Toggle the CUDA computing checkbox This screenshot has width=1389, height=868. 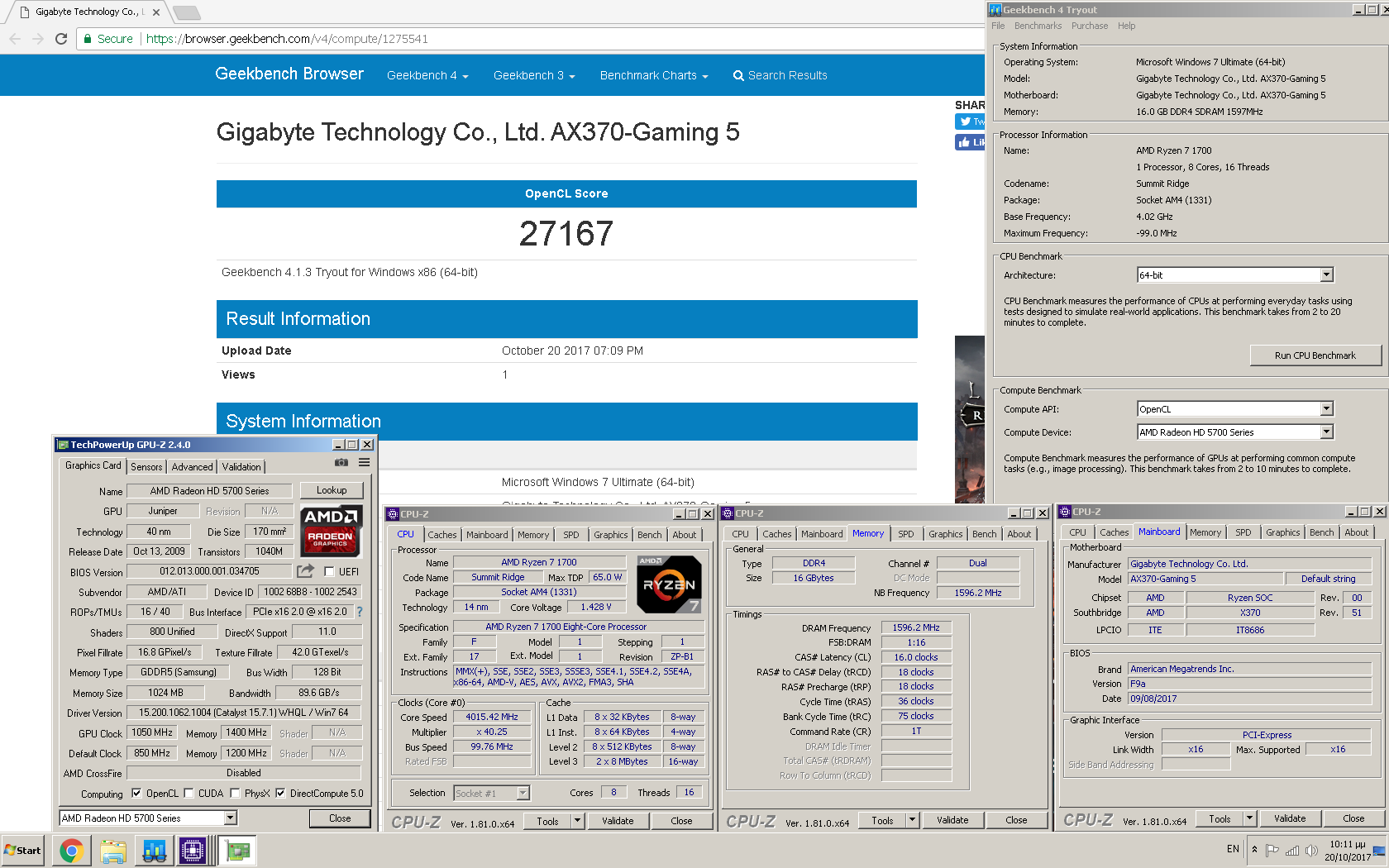coord(189,794)
